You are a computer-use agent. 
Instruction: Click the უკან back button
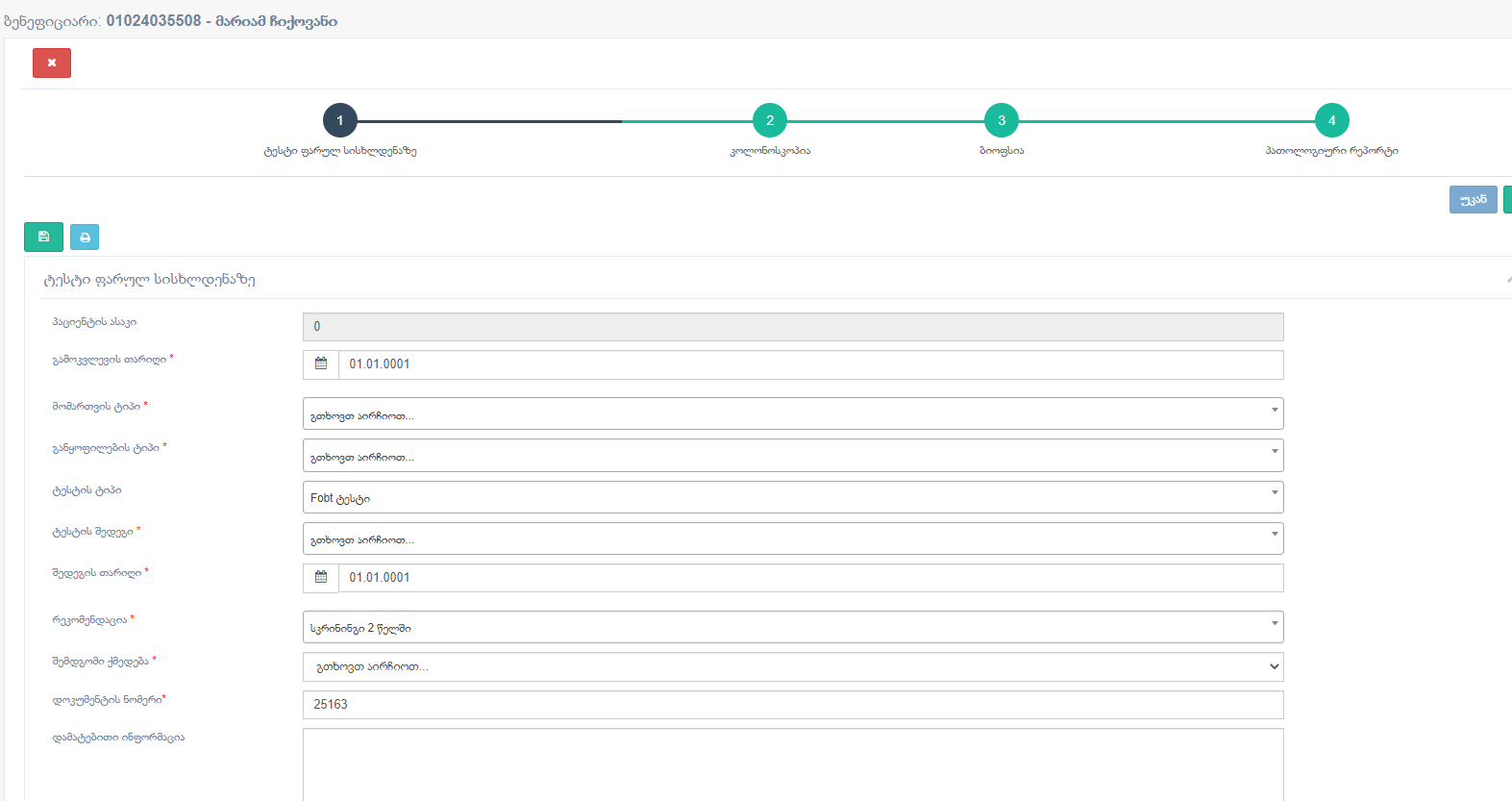pos(1472,200)
